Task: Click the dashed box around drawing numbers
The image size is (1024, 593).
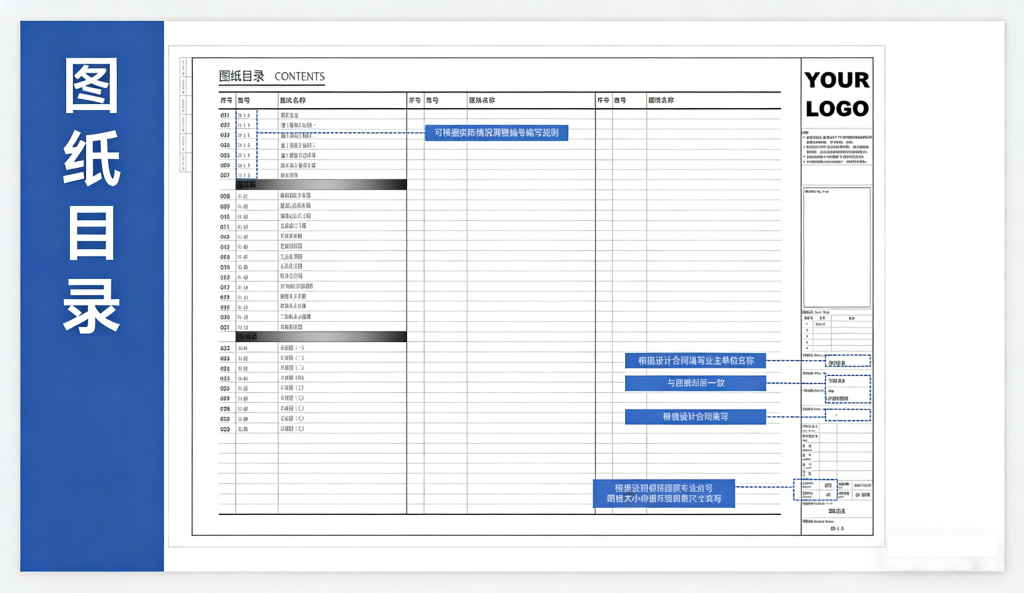Action: pos(246,146)
